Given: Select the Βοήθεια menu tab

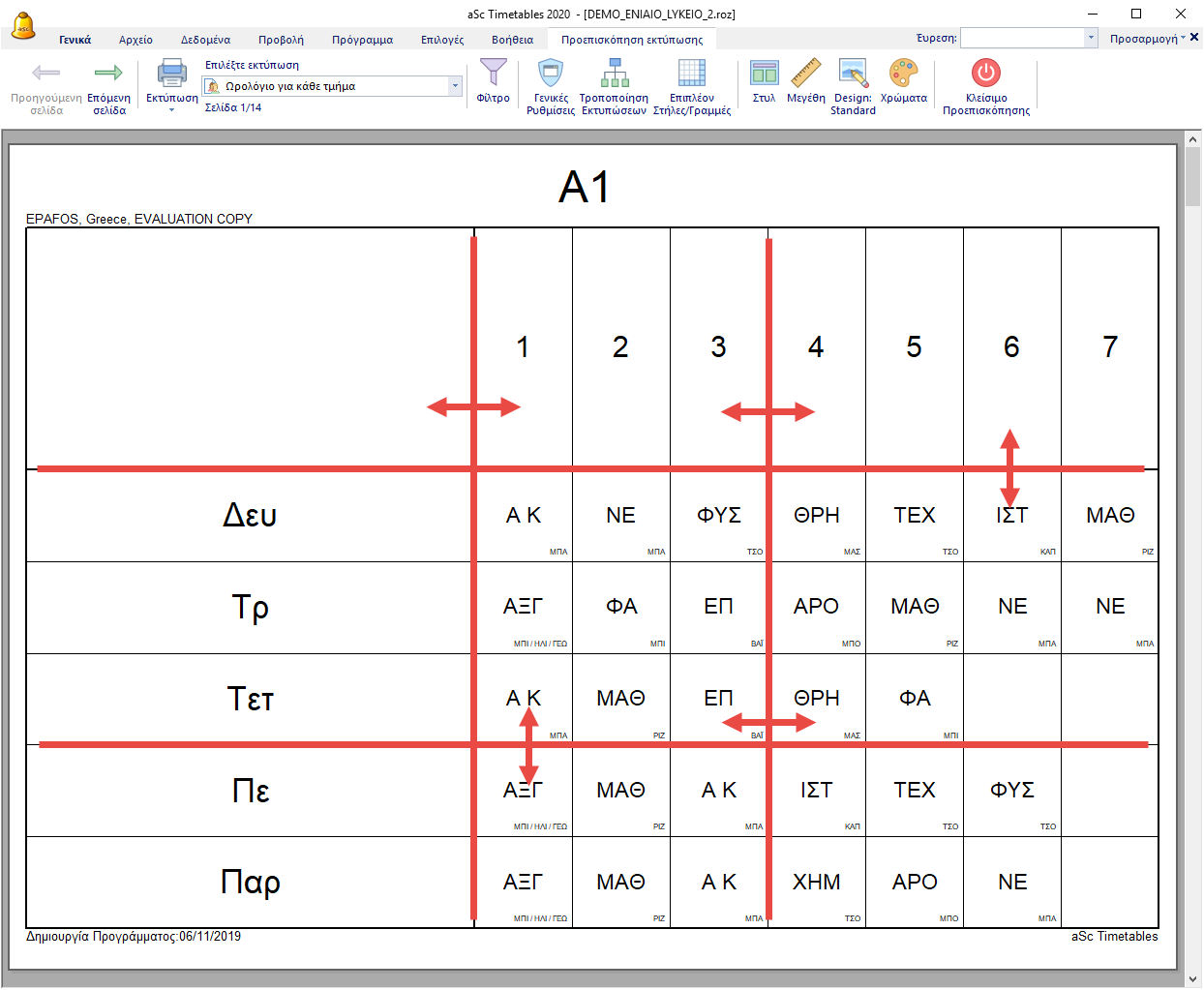Looking at the screenshot, I should (x=512, y=40).
